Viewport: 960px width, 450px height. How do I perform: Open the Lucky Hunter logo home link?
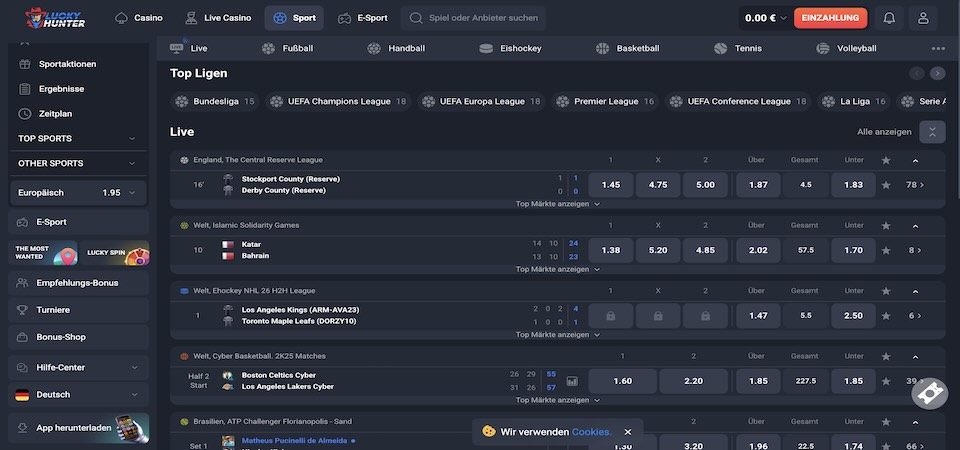coord(55,18)
